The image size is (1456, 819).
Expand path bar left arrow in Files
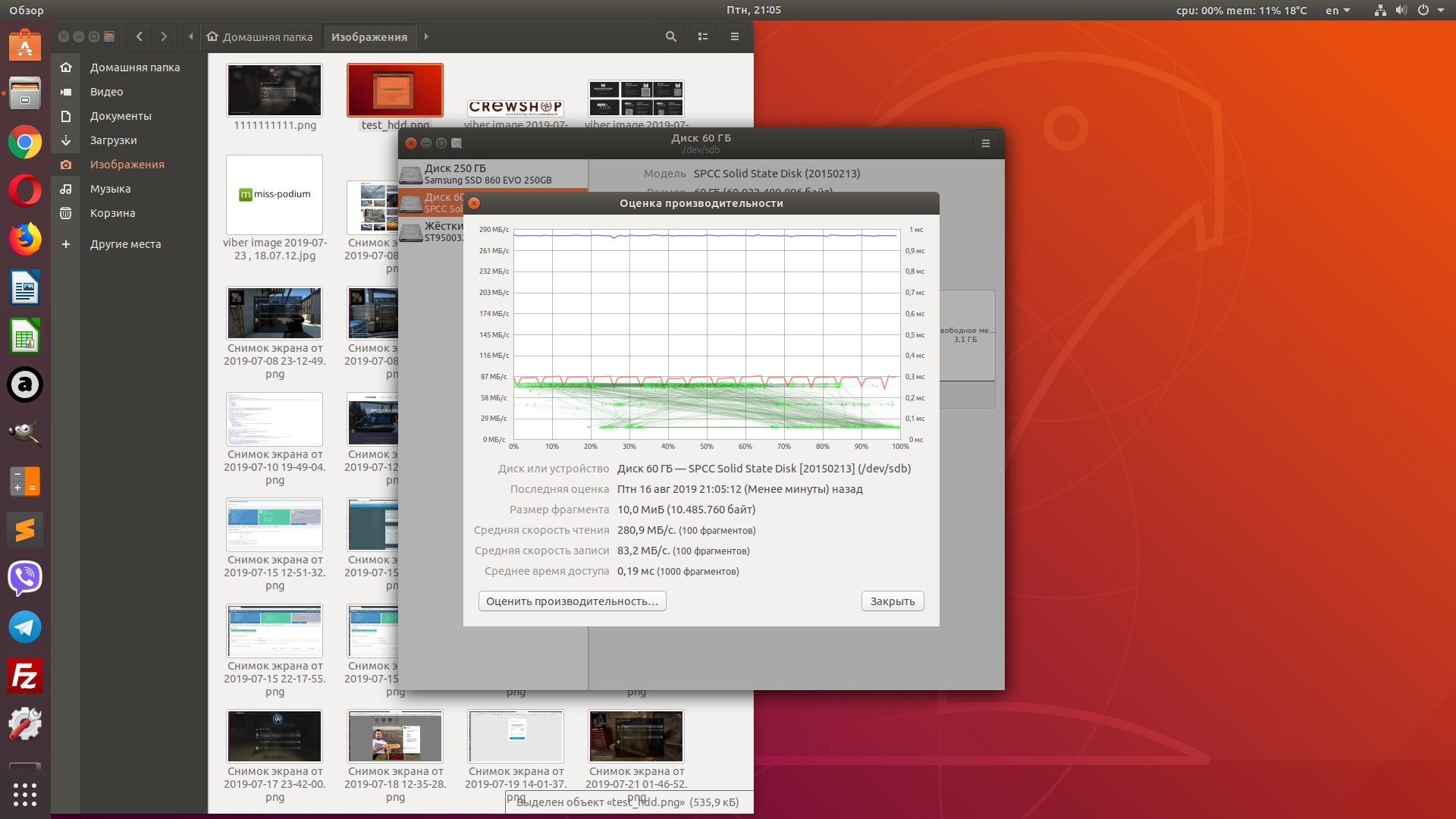(x=191, y=36)
